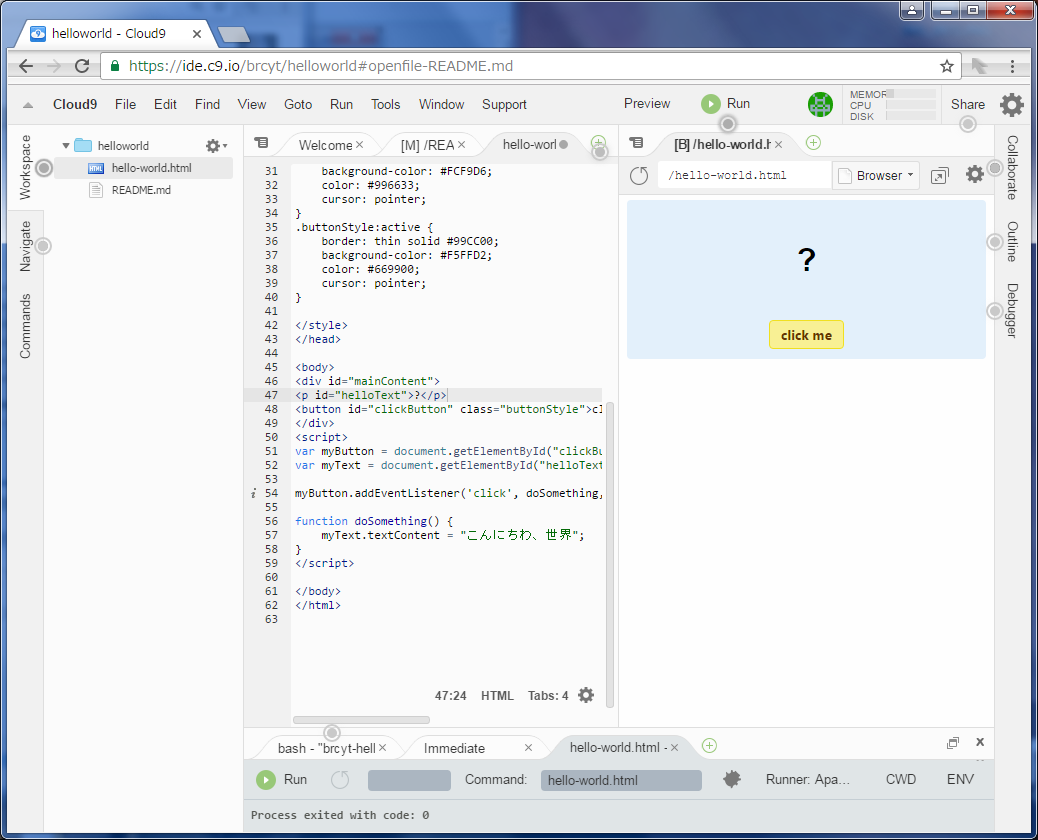The image size is (1038, 840).
Task: Click the Preview button in the menu bar
Action: 647,104
